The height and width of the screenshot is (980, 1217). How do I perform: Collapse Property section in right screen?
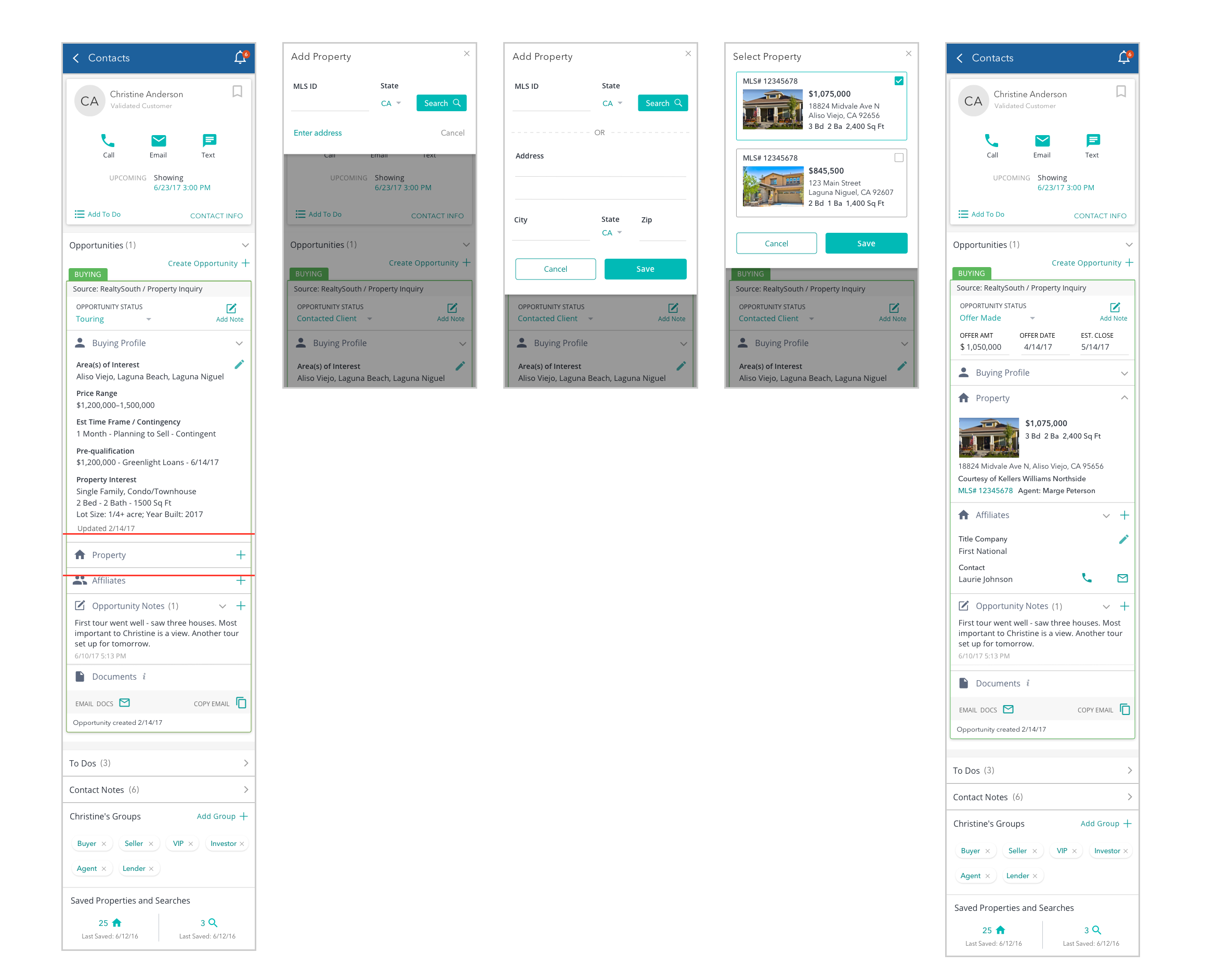(1124, 398)
